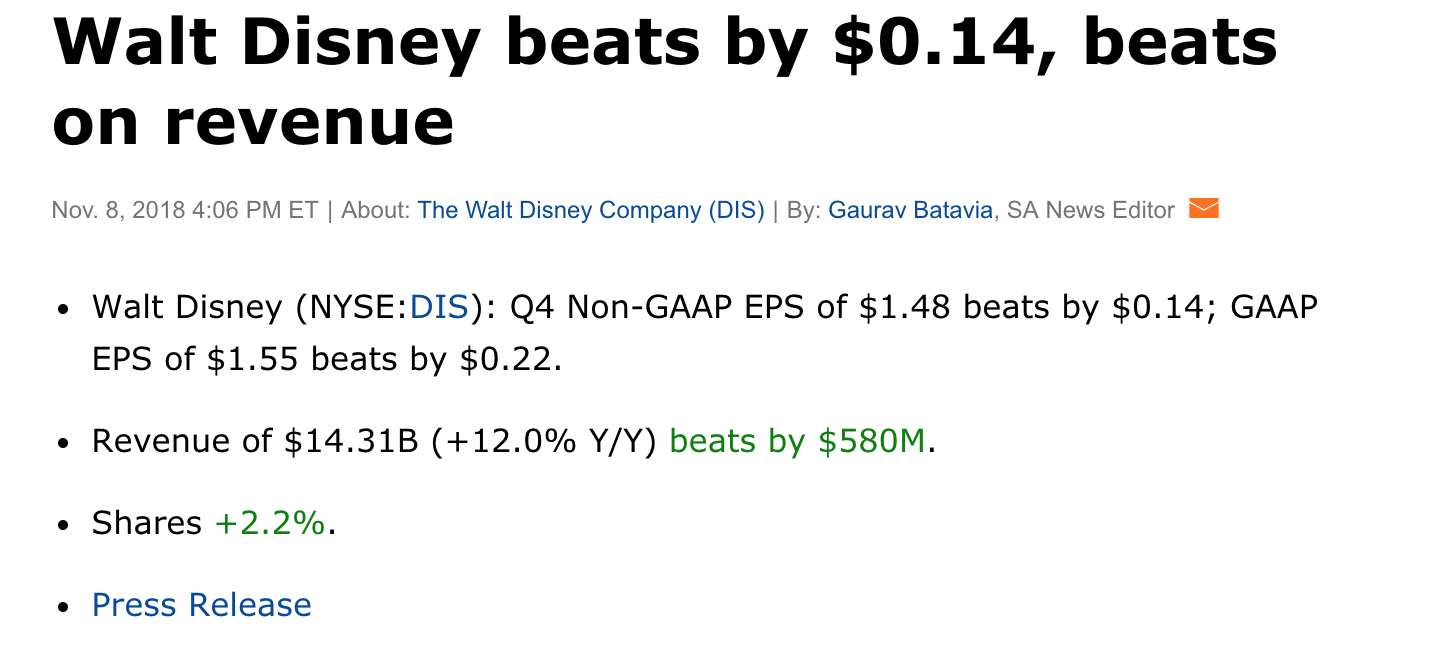1436x660 pixels.
Task: Click the Nov. 8, 2018 timestamp
Action: [x=185, y=210]
